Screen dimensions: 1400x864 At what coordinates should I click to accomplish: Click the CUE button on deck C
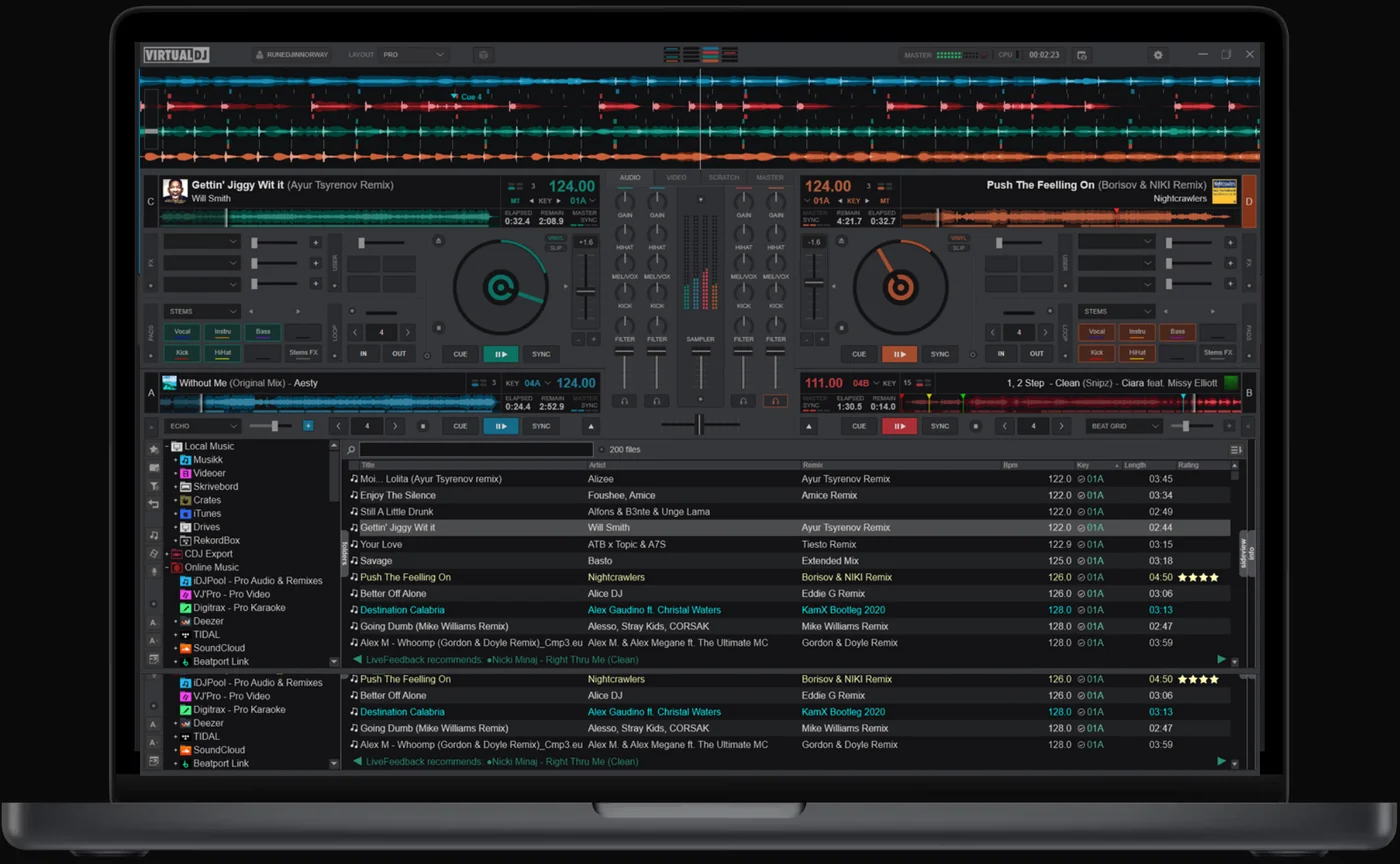click(x=460, y=354)
